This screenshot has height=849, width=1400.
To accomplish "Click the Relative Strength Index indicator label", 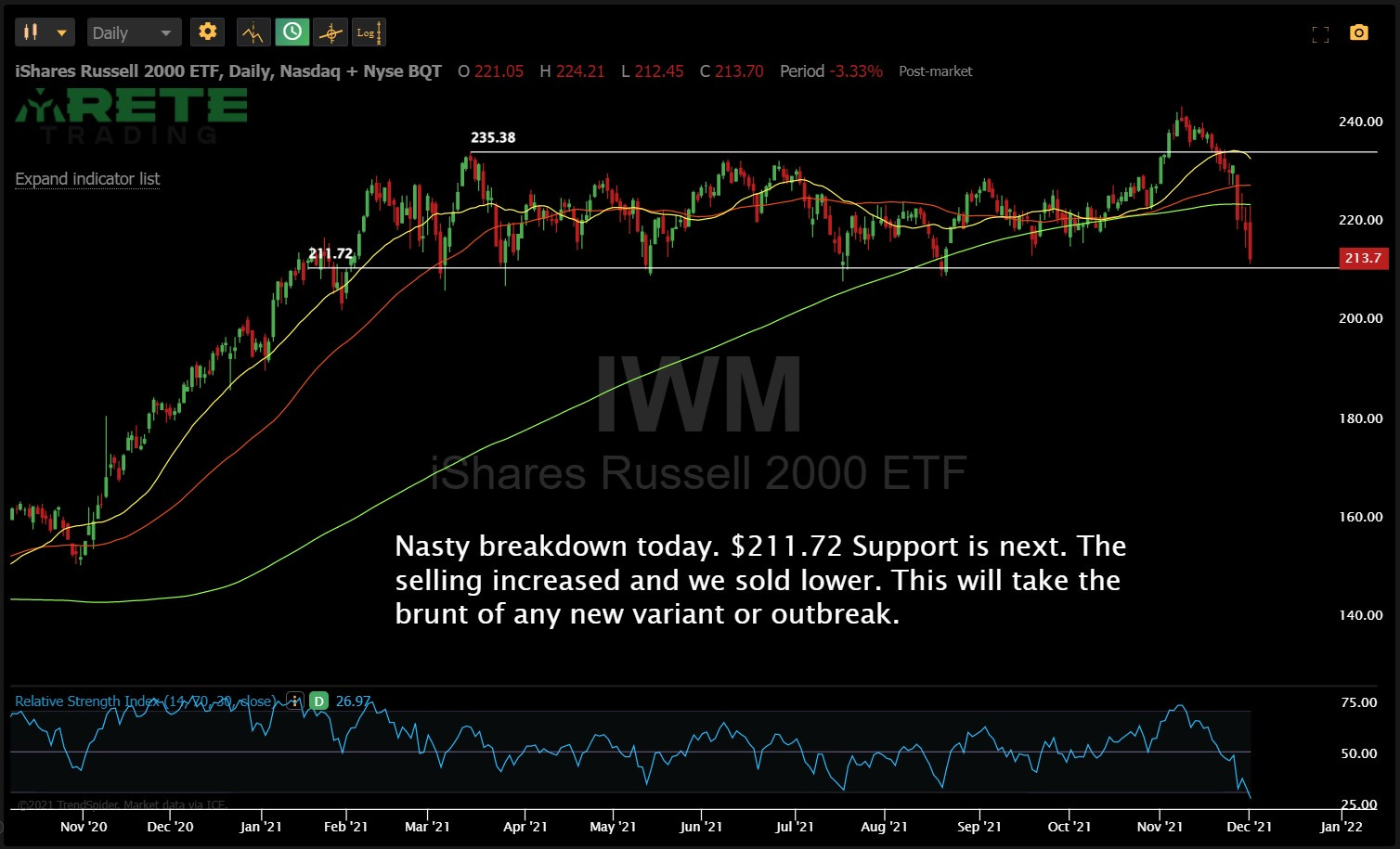I will tap(145, 701).
